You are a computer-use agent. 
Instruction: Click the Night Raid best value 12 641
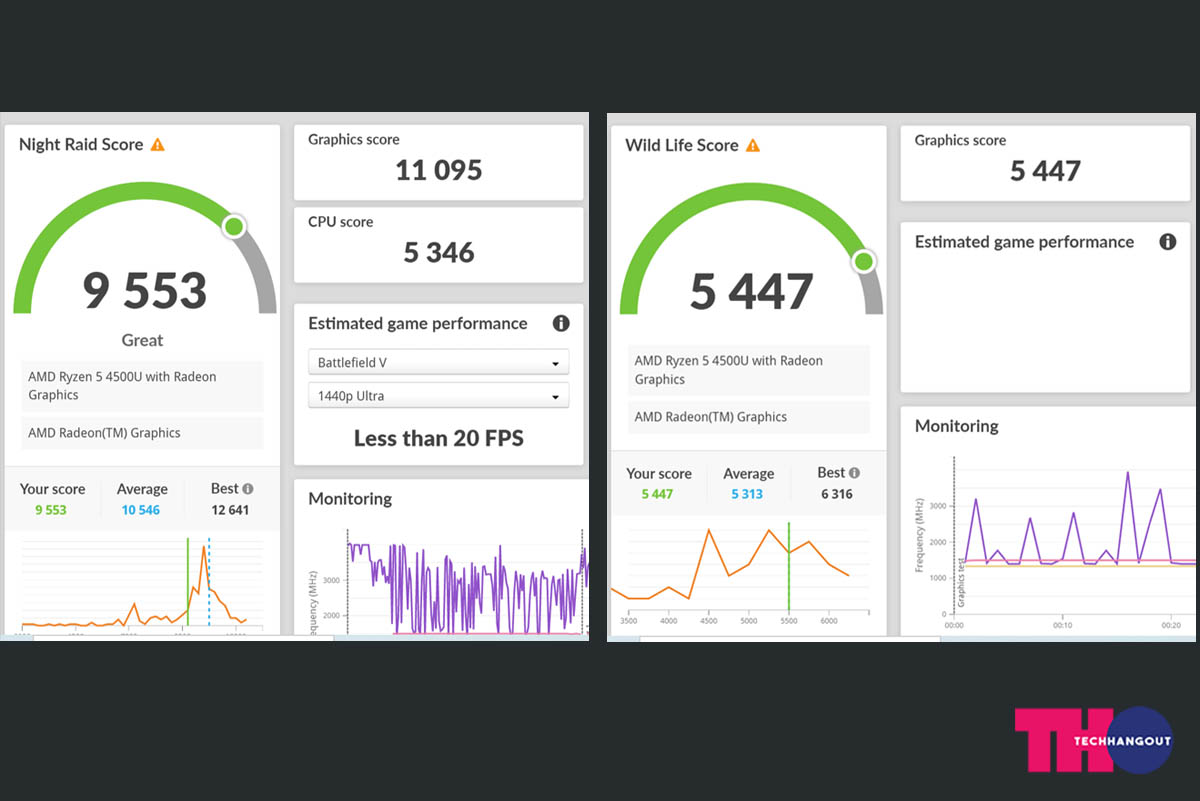point(230,510)
